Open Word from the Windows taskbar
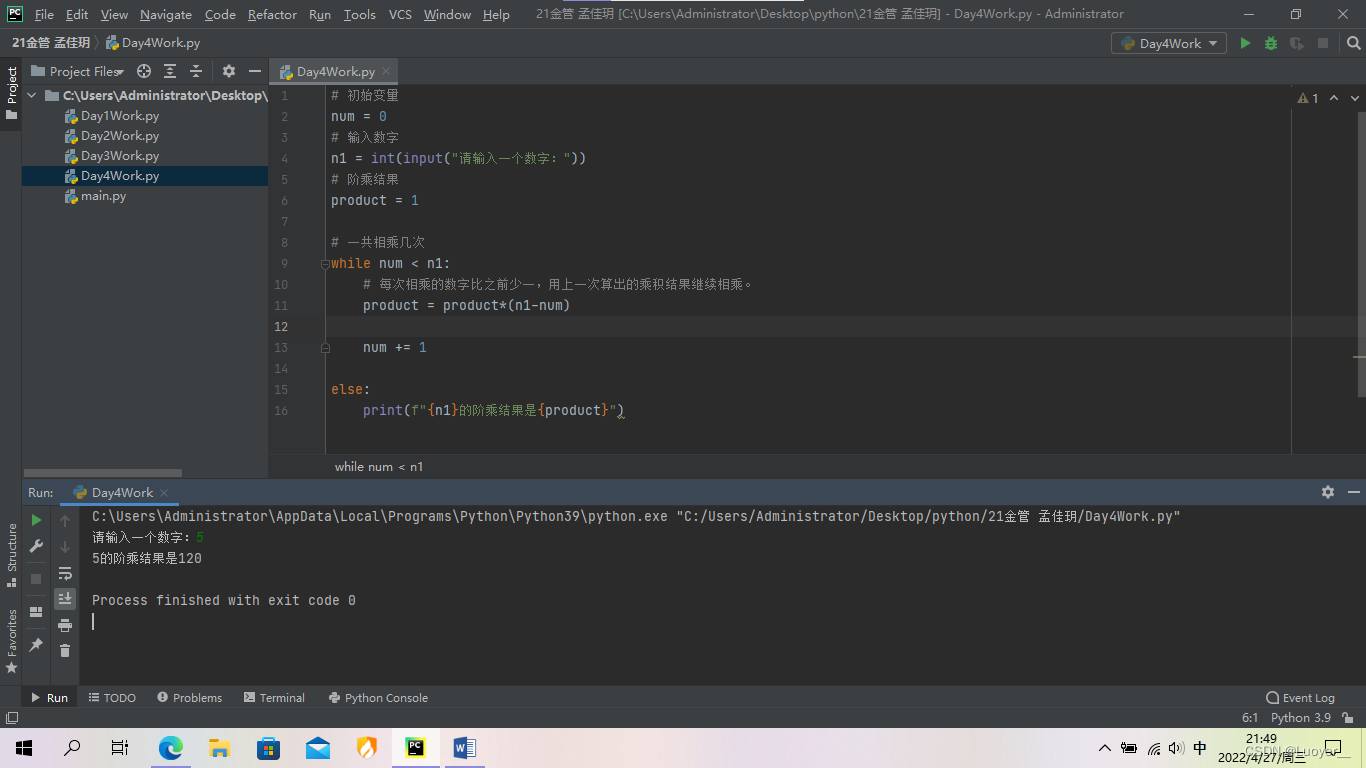The height and width of the screenshot is (768, 1366). [x=464, y=747]
